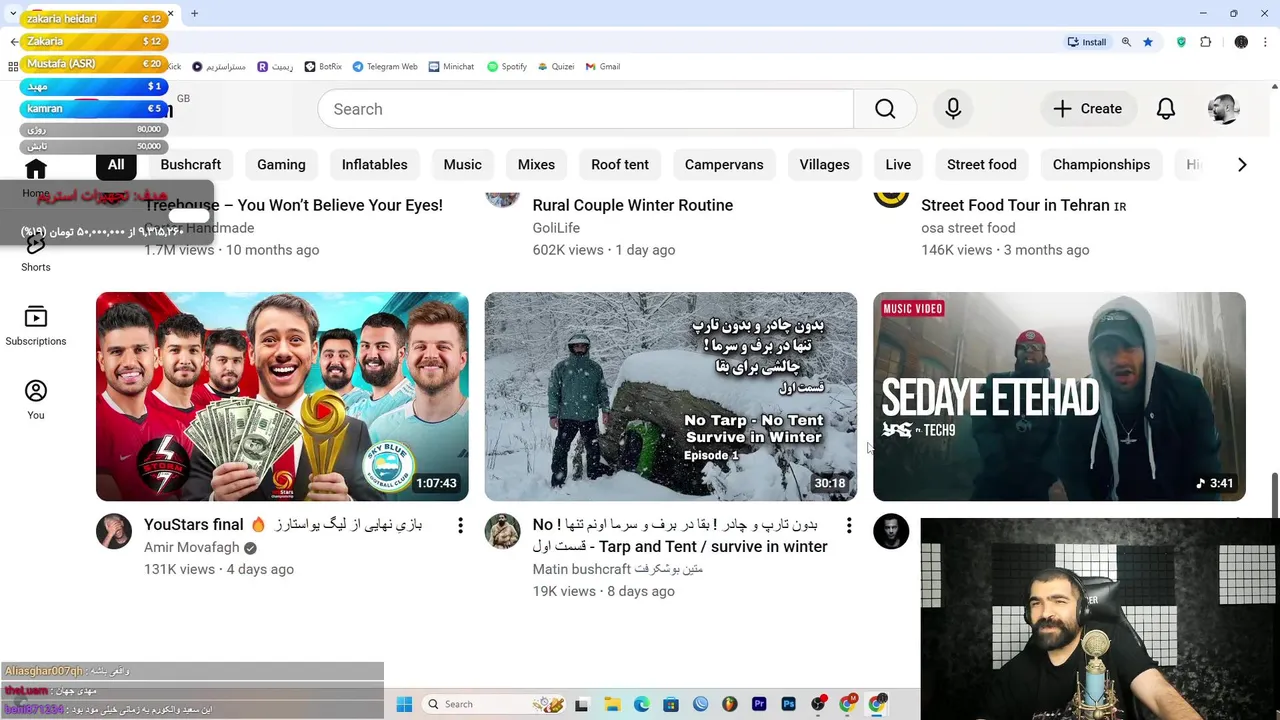Open Minichat bookmark
Screen dimensions: 1280x720
pyautogui.click(x=451, y=67)
